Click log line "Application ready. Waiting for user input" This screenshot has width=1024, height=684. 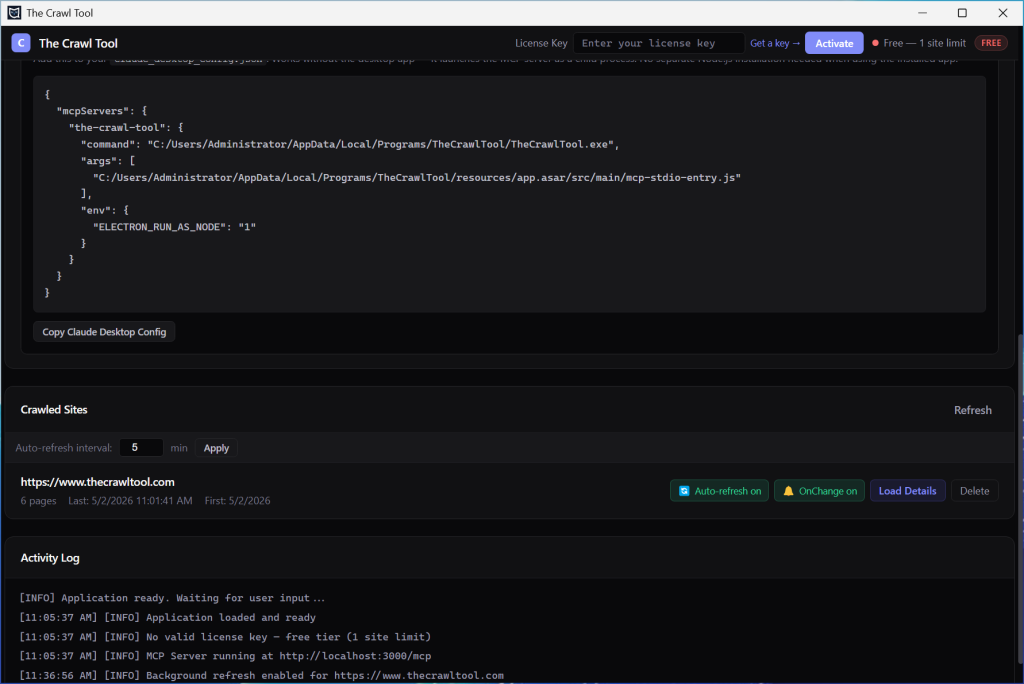[x=172, y=598]
